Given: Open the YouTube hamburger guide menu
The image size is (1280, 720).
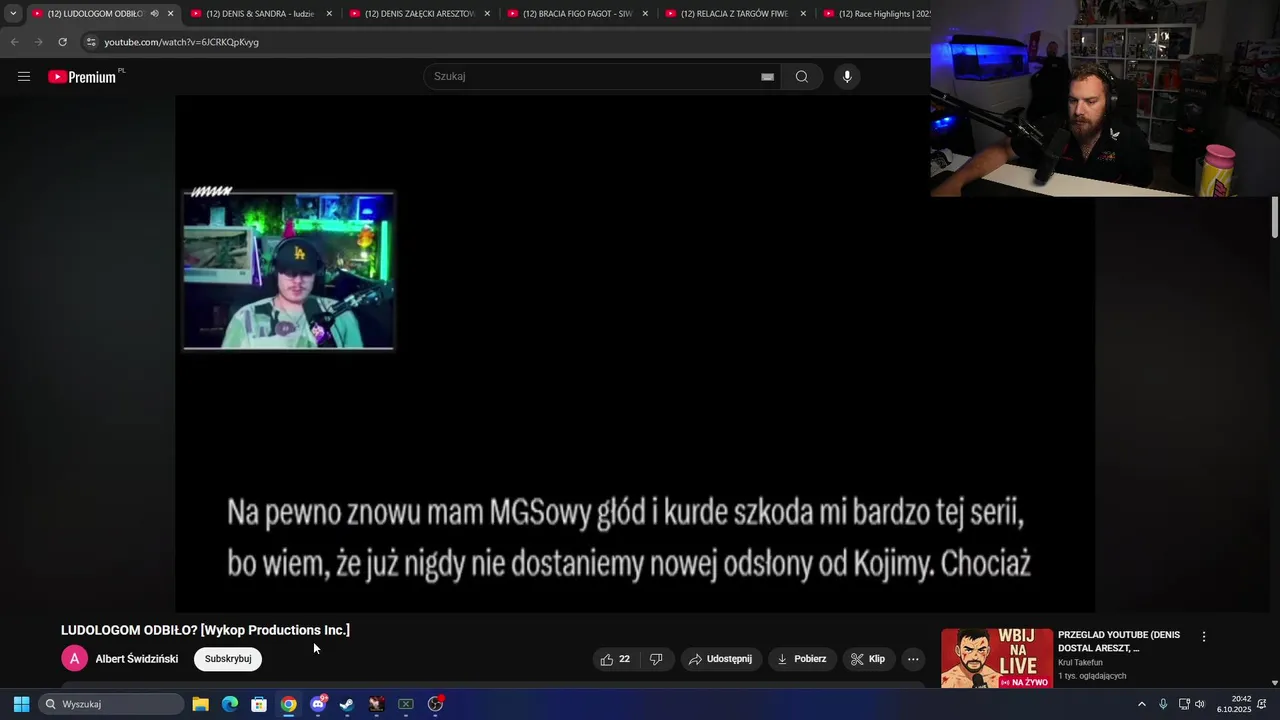Looking at the screenshot, I should 24,76.
